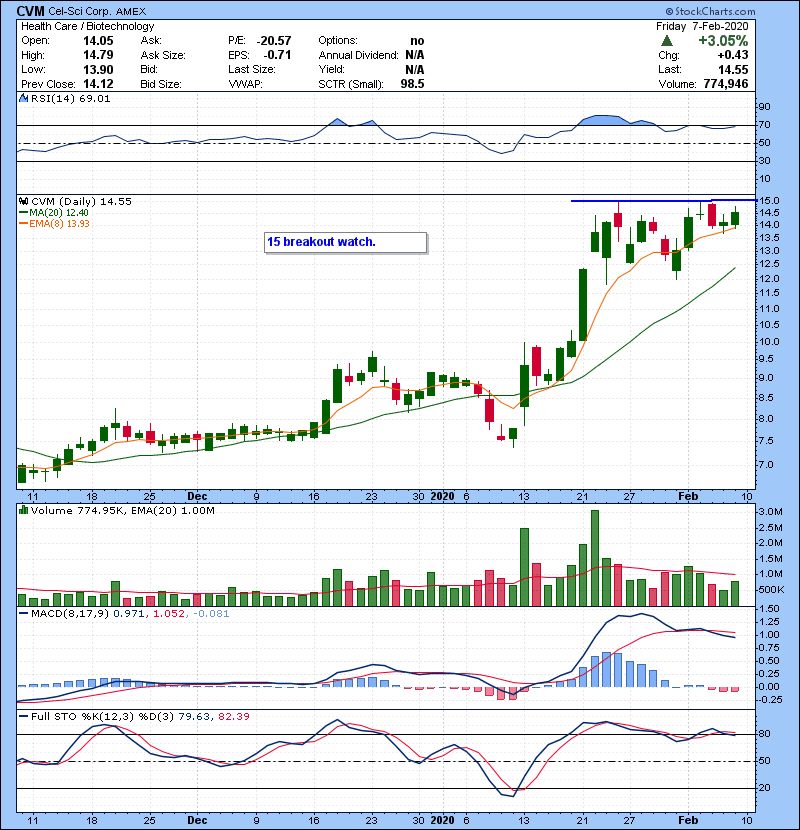This screenshot has width=800, height=830.
Task: Click the tallest 3.0M volume bar
Action: pos(595,558)
